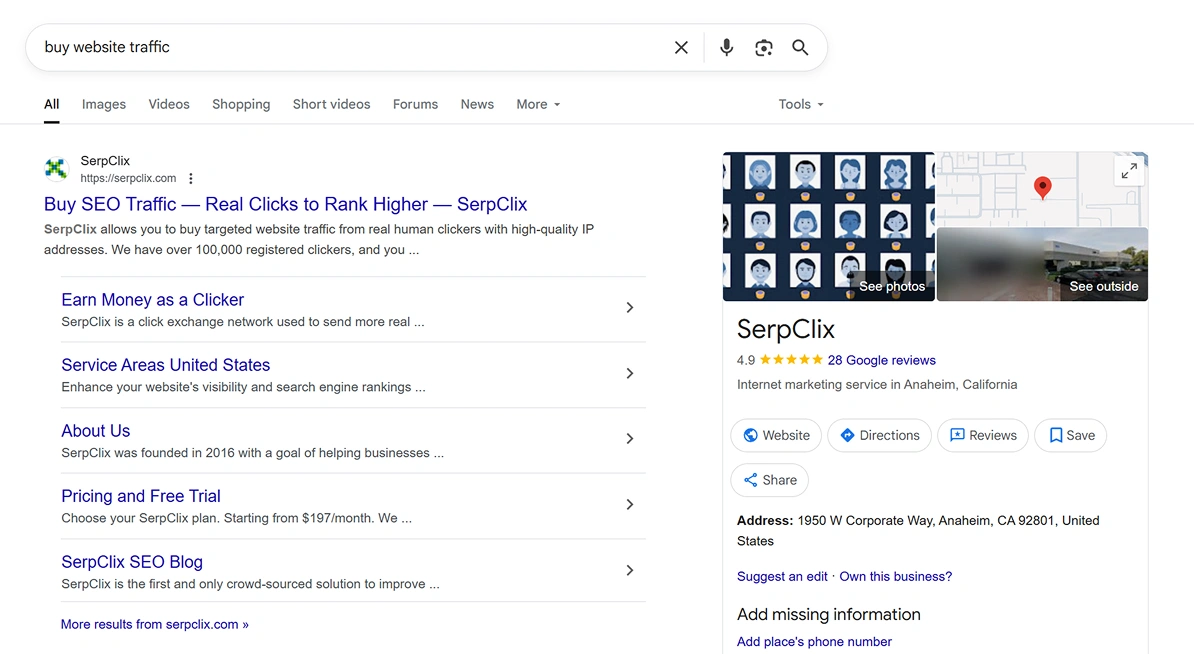1194x654 pixels.
Task: Click Own this business? link
Action: click(x=896, y=576)
